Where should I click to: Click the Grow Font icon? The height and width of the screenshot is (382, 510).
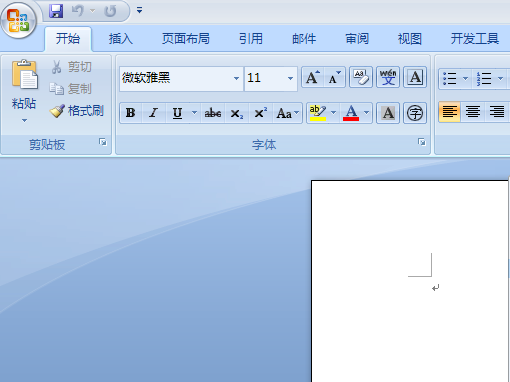[x=313, y=78]
